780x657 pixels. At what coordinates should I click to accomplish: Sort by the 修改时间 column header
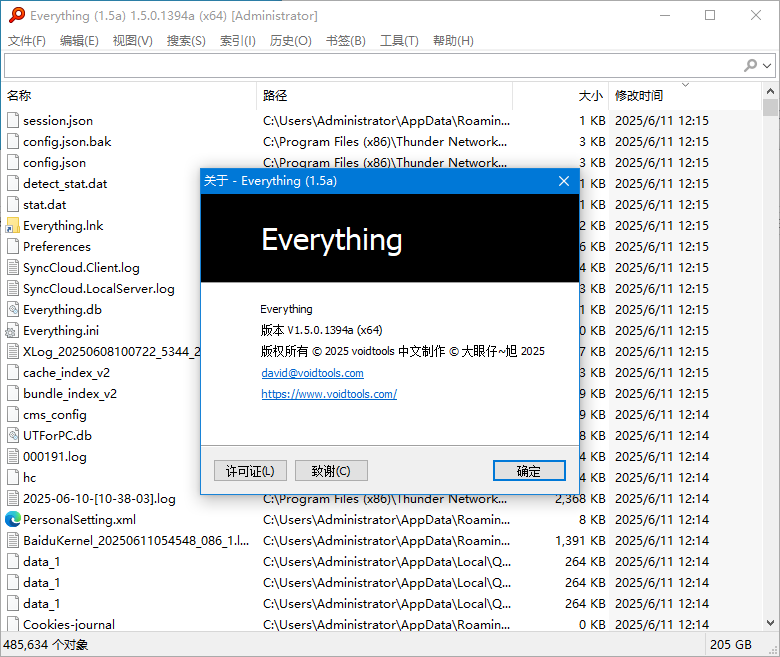pos(684,95)
